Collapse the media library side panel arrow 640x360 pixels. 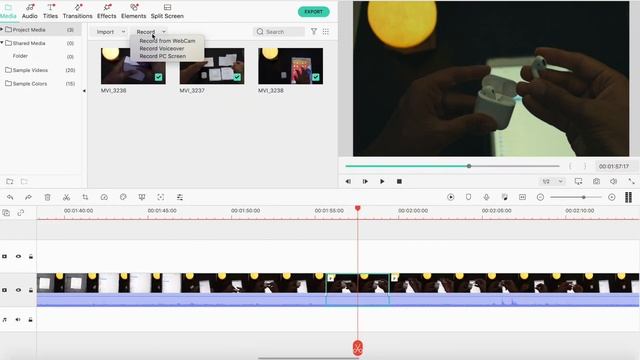tap(84, 91)
